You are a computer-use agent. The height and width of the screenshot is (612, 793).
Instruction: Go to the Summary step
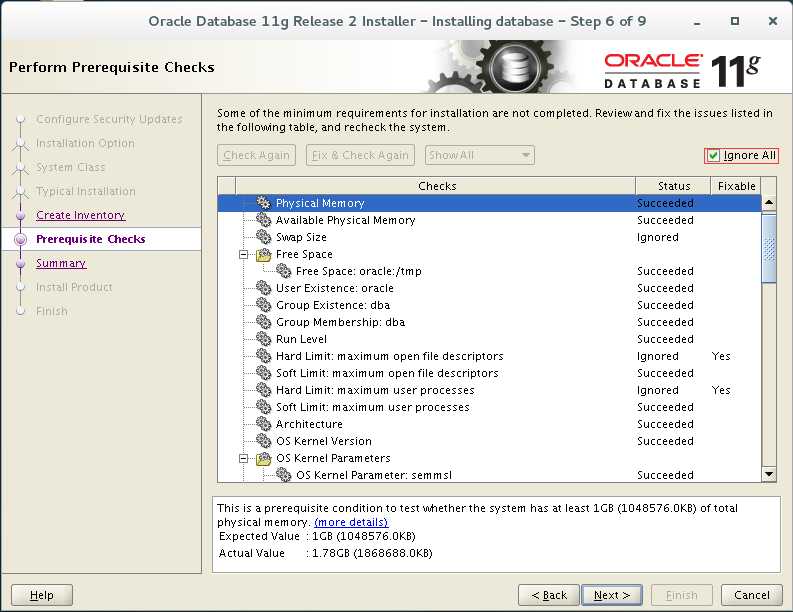[61, 263]
